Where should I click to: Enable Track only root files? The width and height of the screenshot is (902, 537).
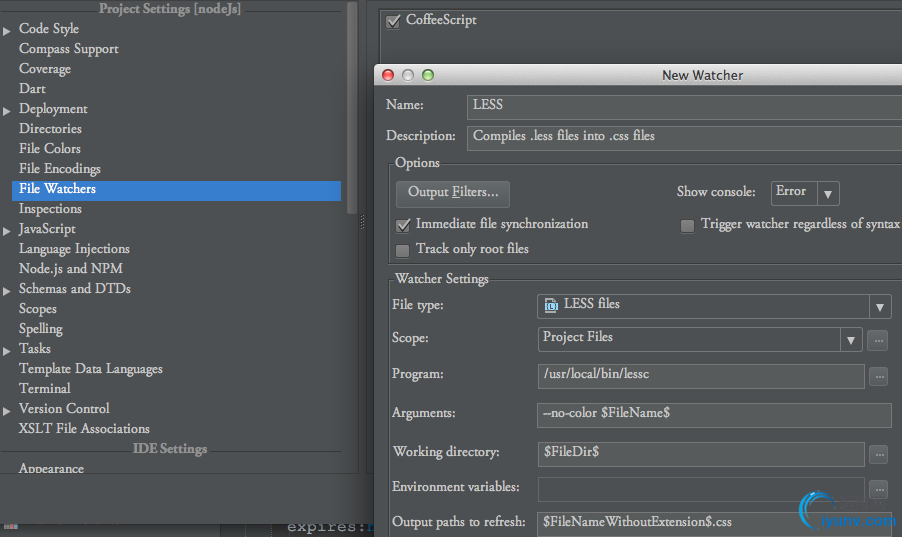[403, 250]
